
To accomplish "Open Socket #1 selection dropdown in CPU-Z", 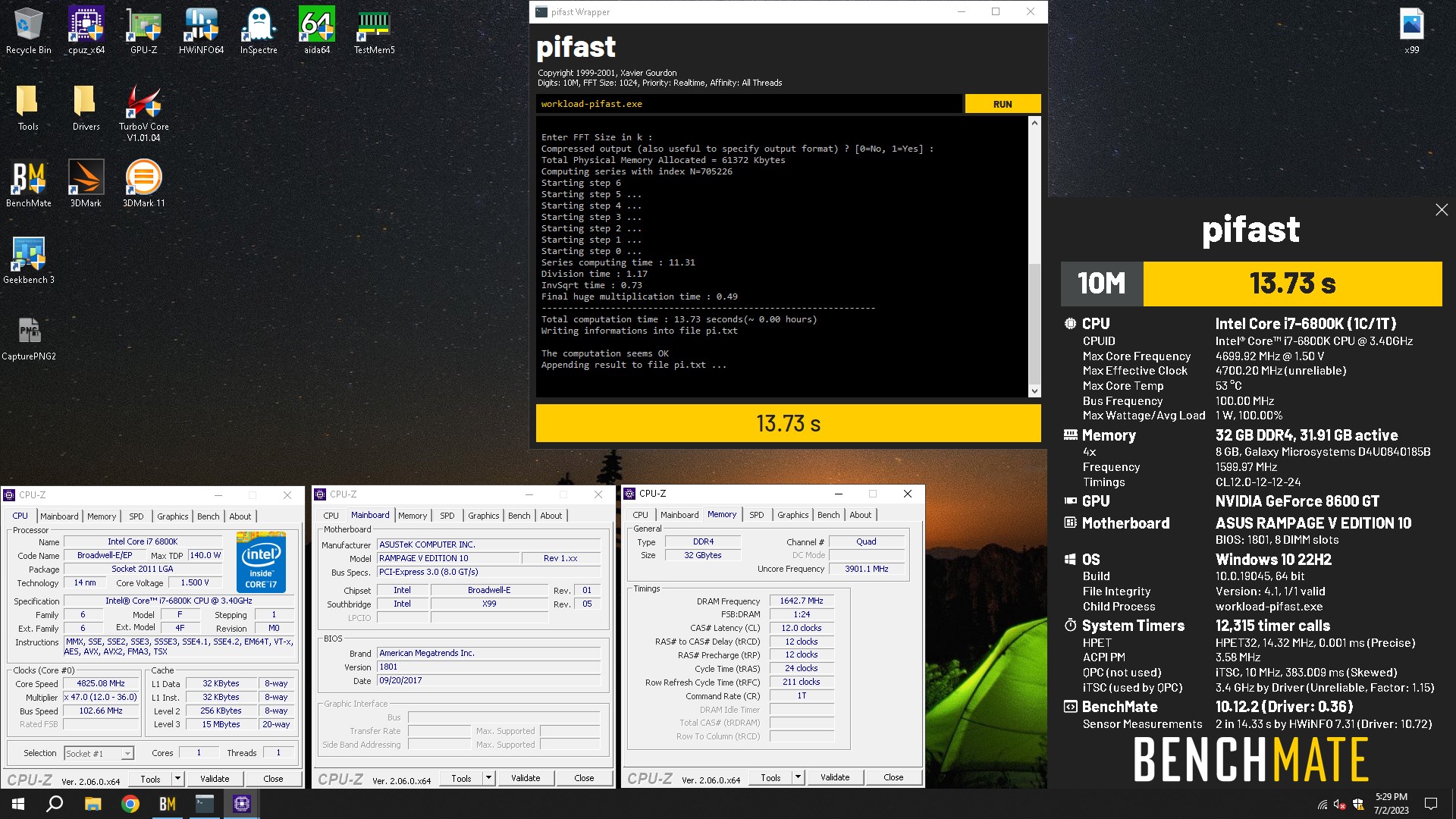I will 99,753.
